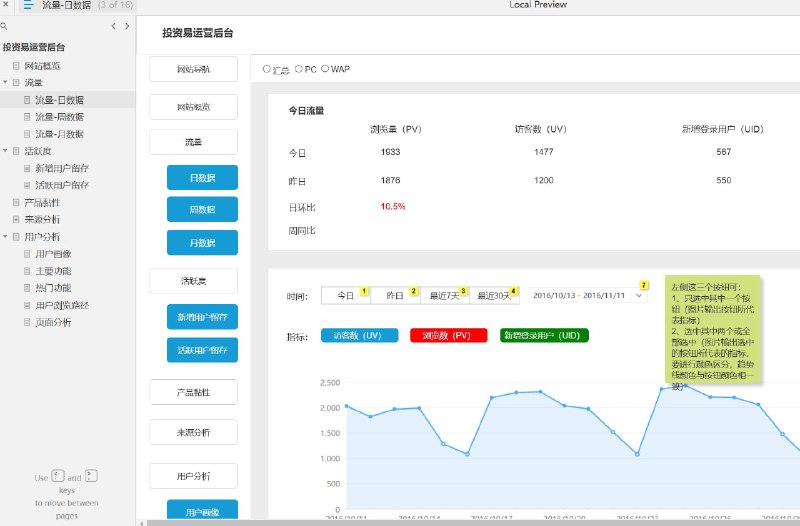Click page icon next to 来源分析

click(16, 219)
